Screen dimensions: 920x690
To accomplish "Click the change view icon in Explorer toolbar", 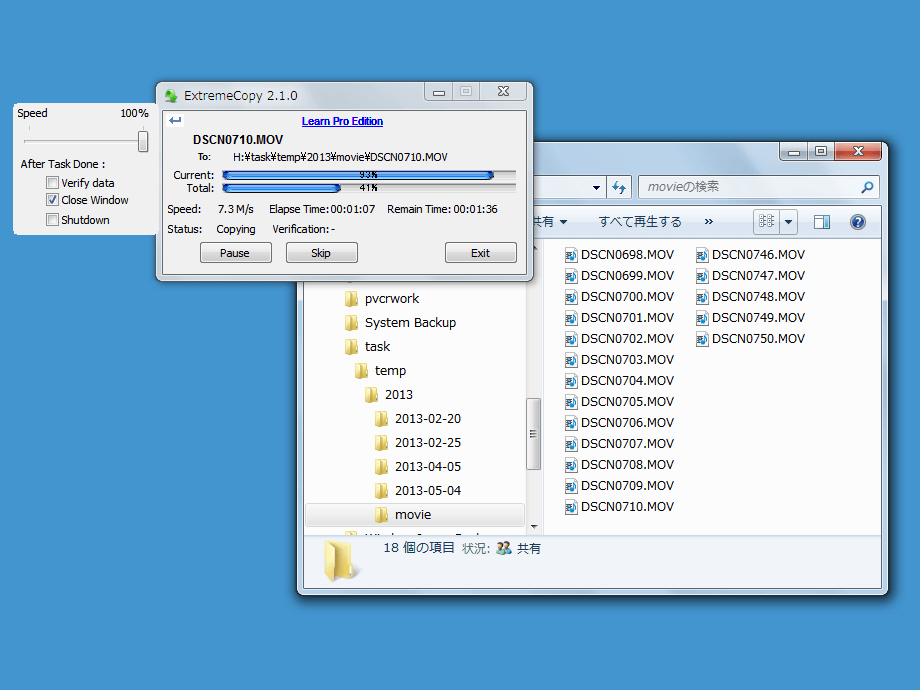I will pos(766,222).
